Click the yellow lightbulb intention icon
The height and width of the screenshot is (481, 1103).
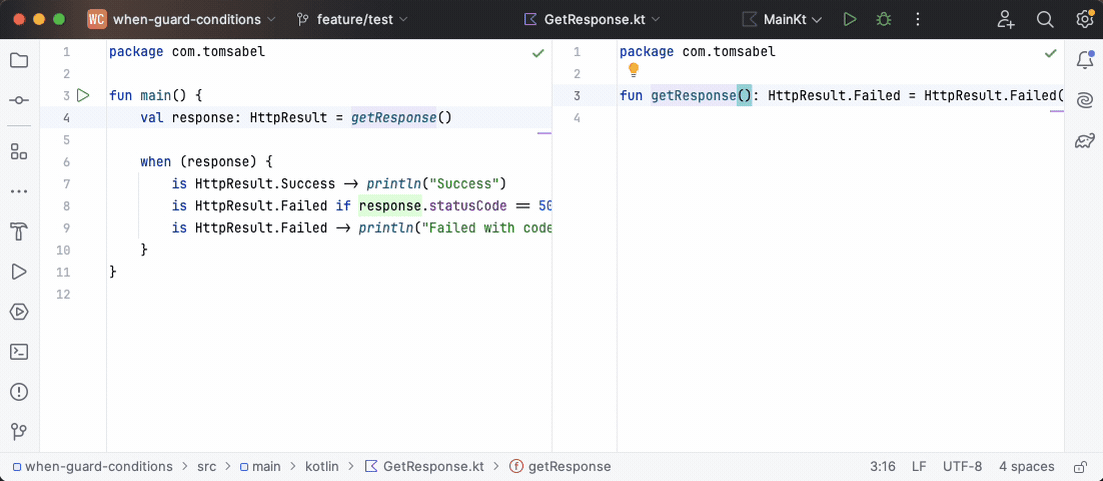coord(633,70)
